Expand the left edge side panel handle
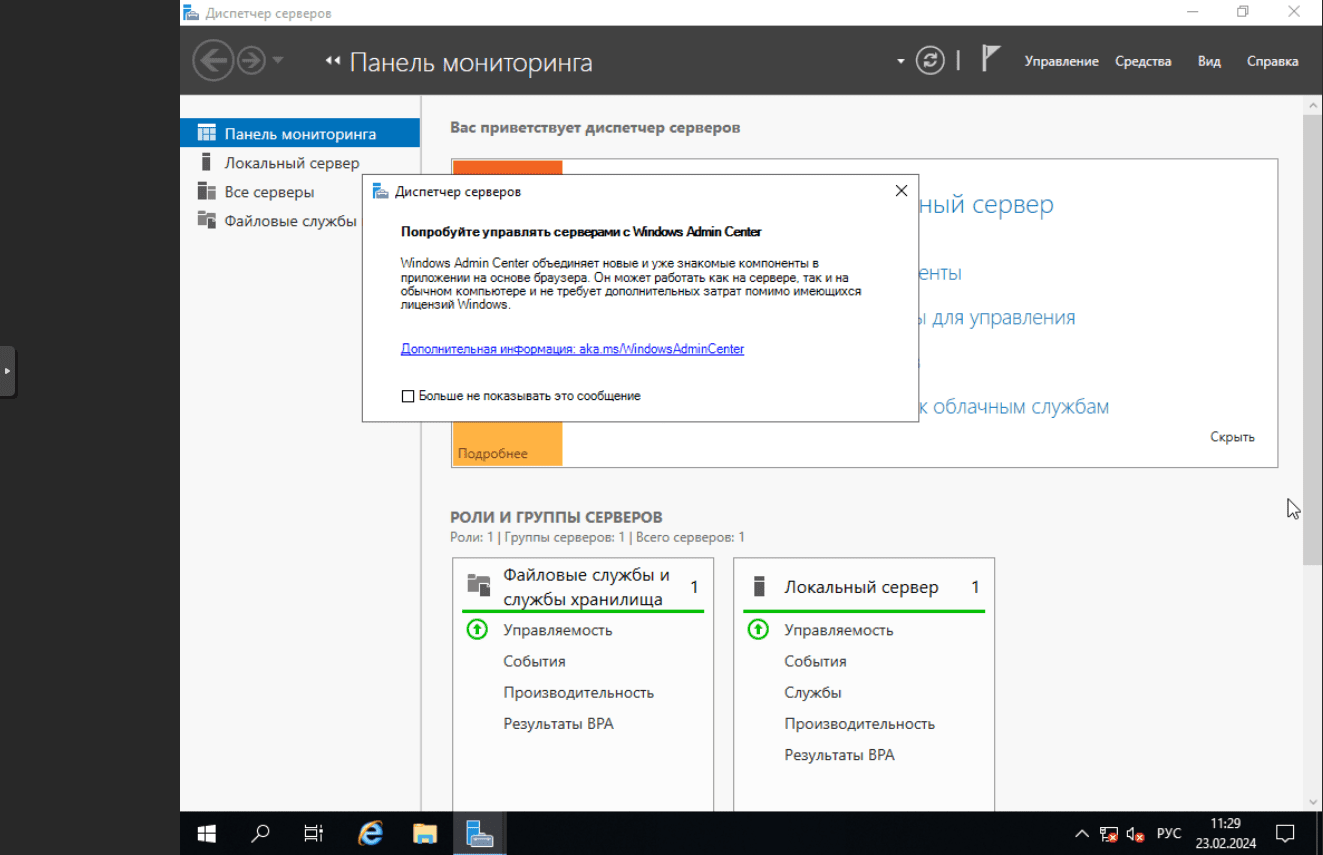Viewport: 1323px width, 855px height. coord(7,371)
